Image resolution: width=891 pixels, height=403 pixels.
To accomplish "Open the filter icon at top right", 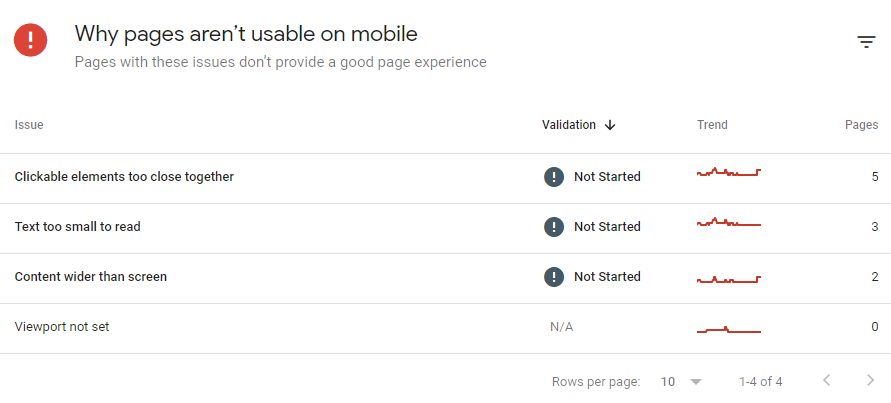I will tap(866, 41).
